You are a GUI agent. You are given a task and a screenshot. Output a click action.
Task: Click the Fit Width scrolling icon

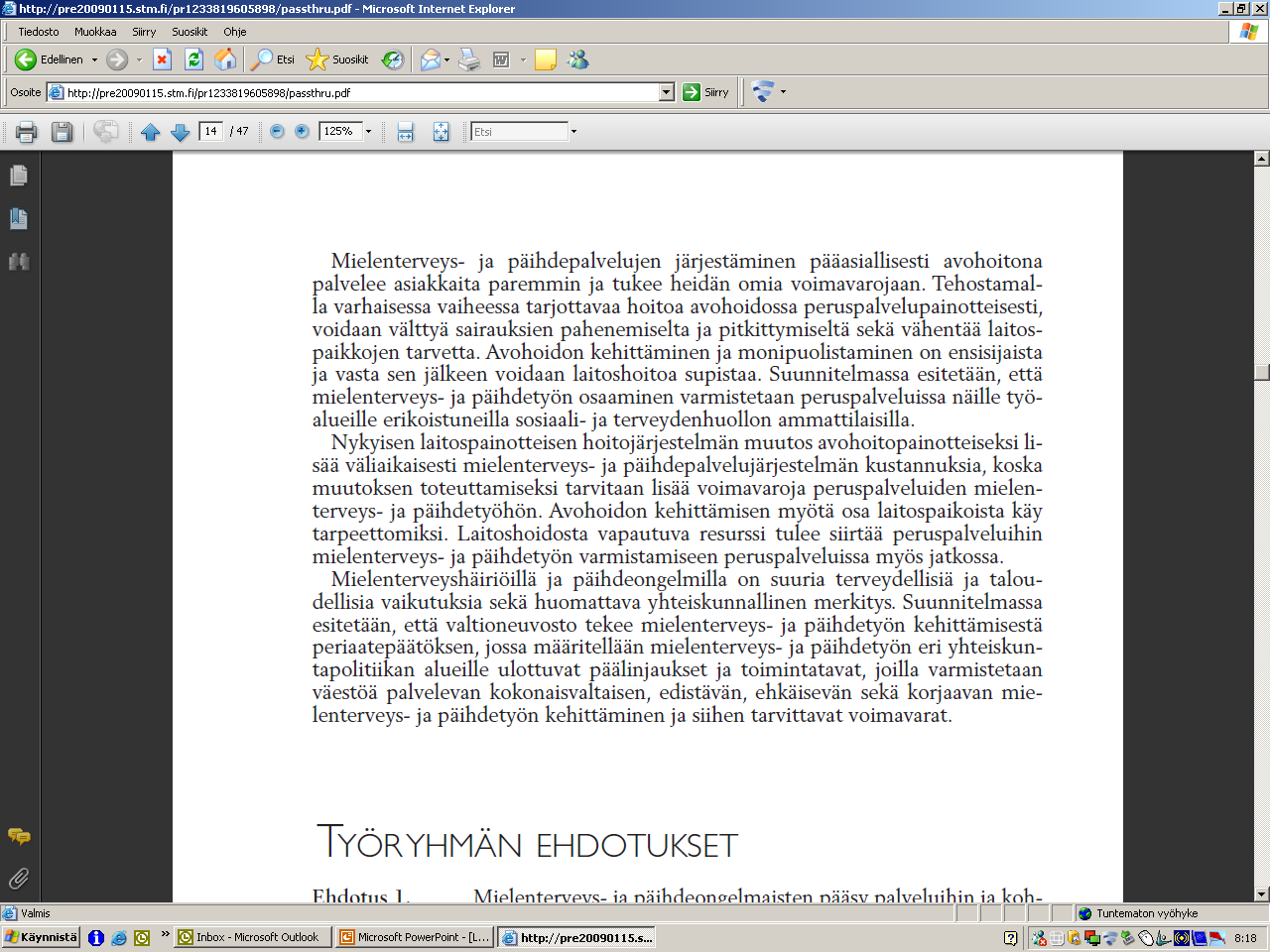405,131
